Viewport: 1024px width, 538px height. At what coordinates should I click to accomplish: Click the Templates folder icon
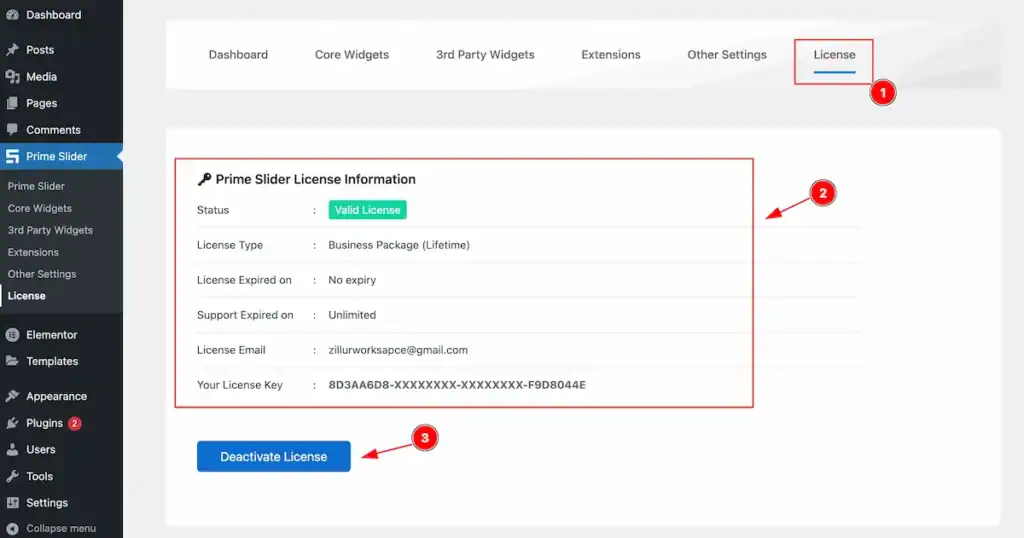(12, 361)
